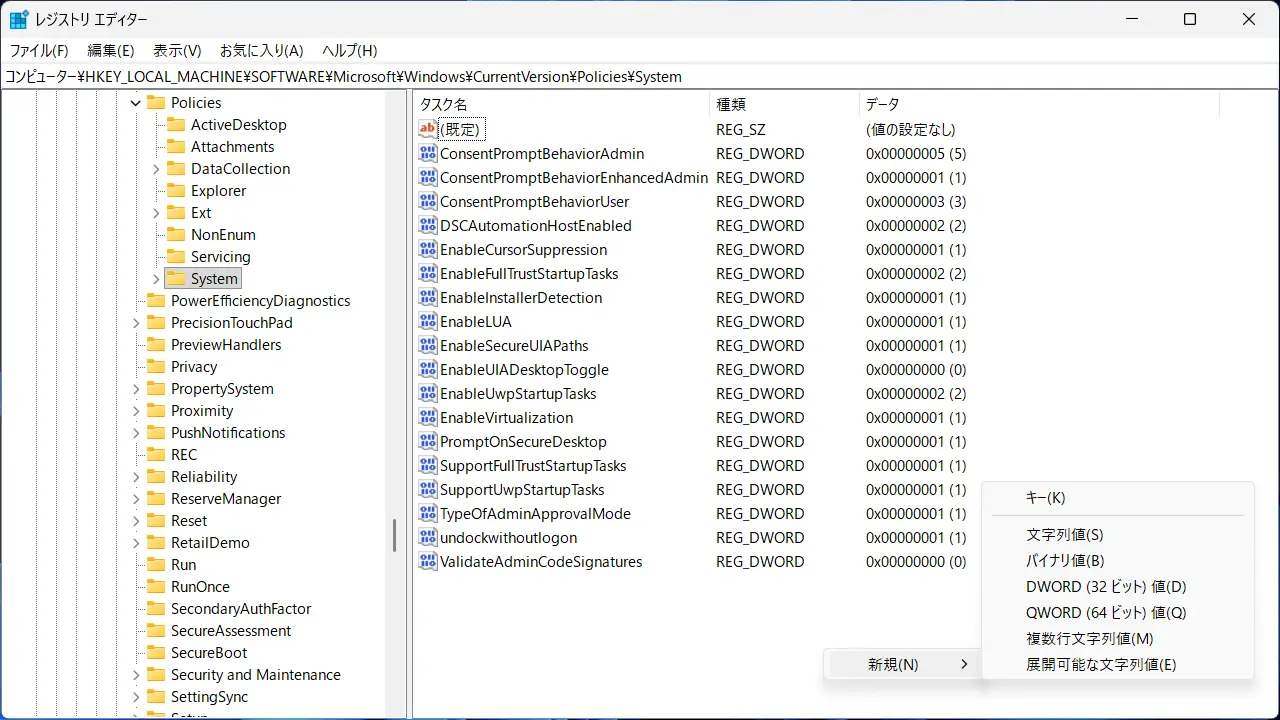Select the RetailDemo key in tree

(x=210, y=542)
